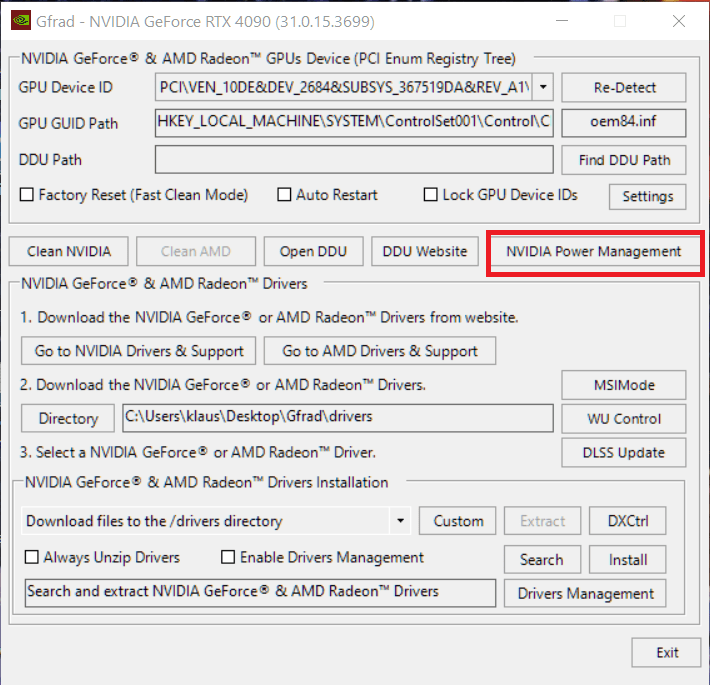Screen dimensions: 710x685
Task: Choose drivers Directory
Action: coord(68,418)
